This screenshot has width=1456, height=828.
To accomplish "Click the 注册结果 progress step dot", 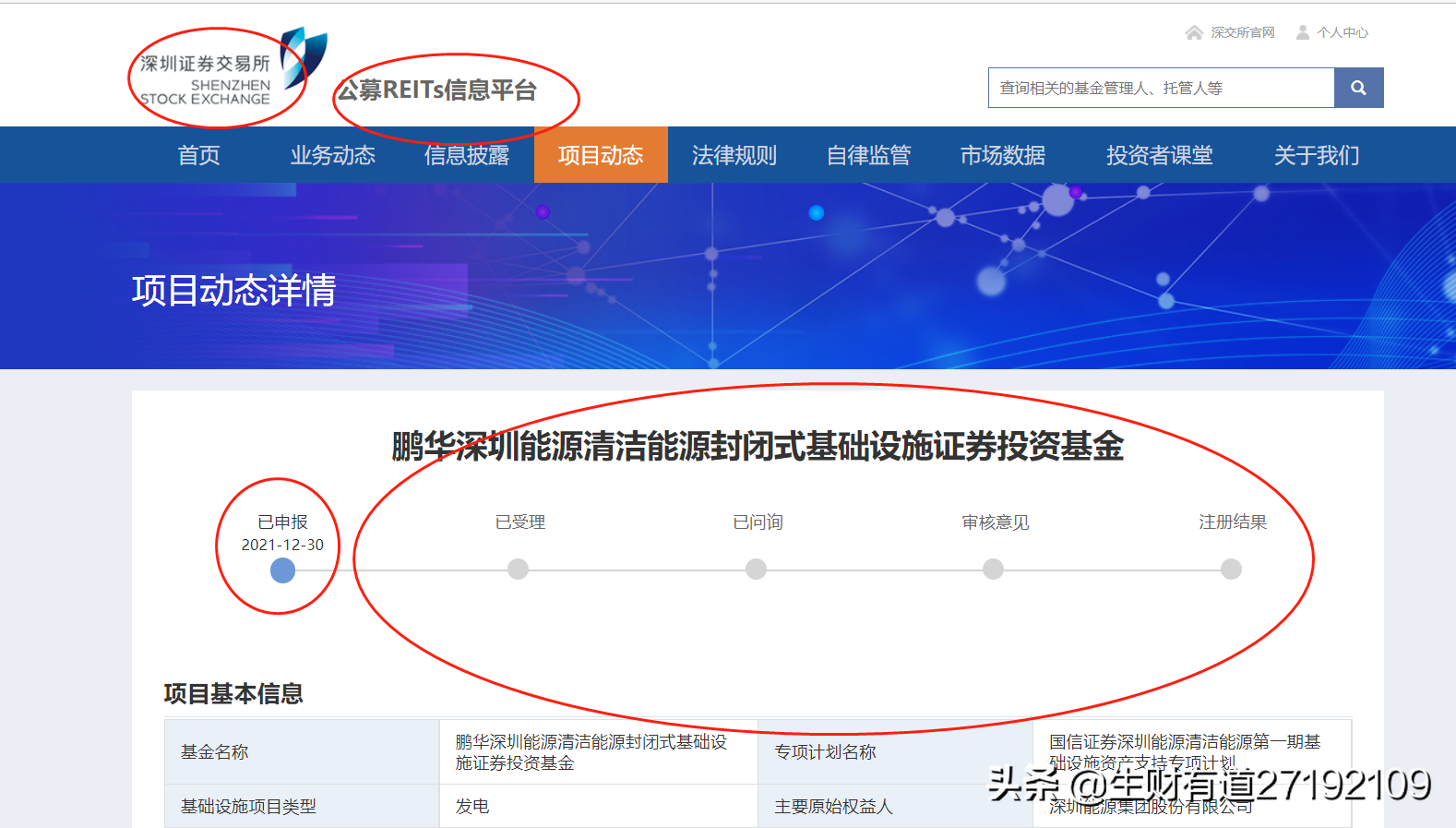I will click(x=1231, y=570).
